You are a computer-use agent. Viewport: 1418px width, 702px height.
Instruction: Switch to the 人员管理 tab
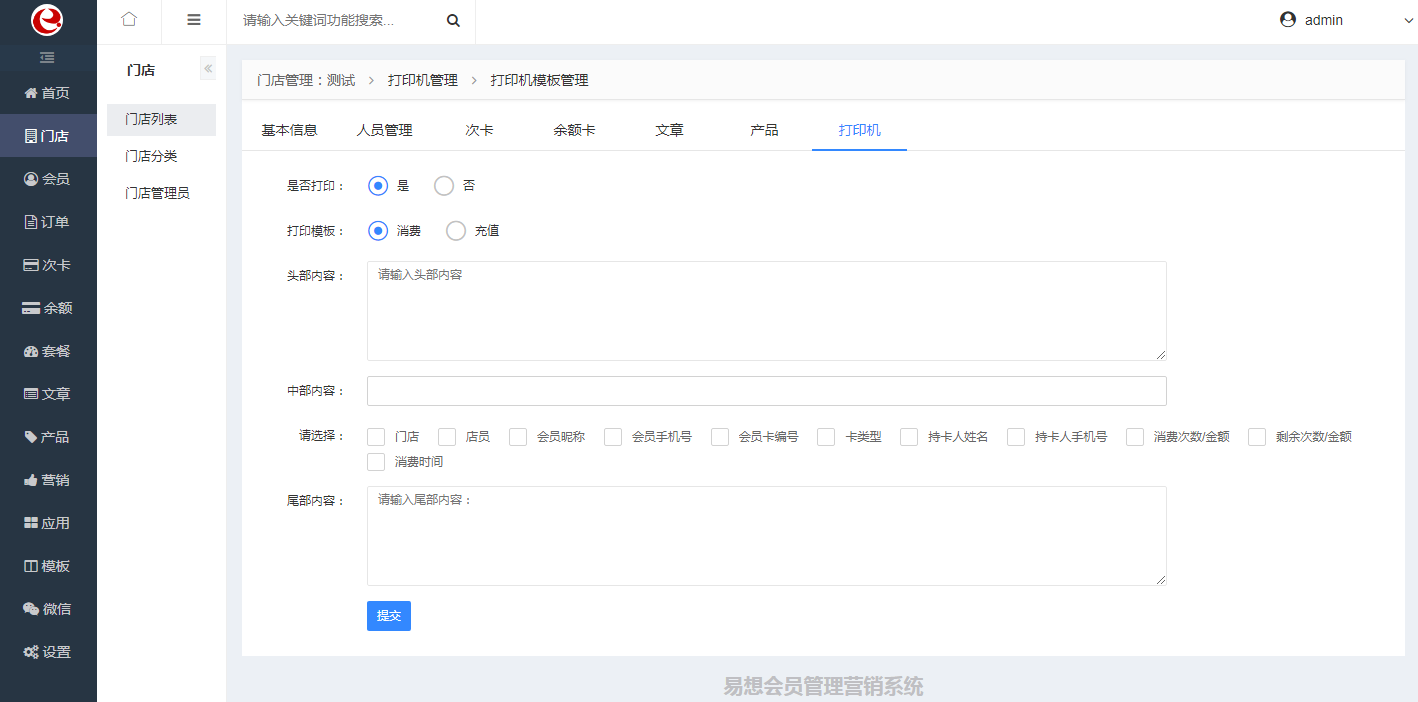tap(384, 130)
